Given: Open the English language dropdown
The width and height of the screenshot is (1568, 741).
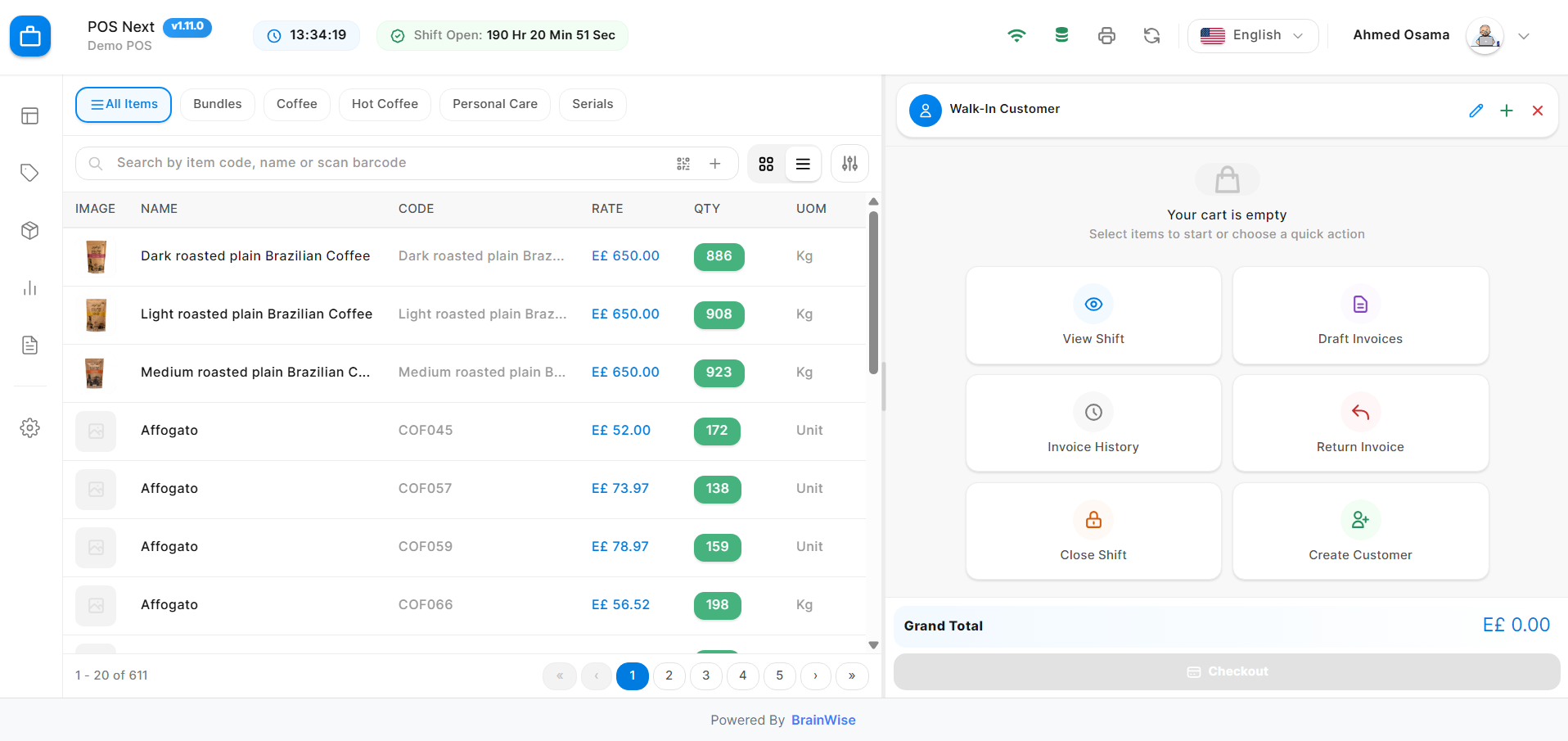Looking at the screenshot, I should pyautogui.click(x=1252, y=36).
